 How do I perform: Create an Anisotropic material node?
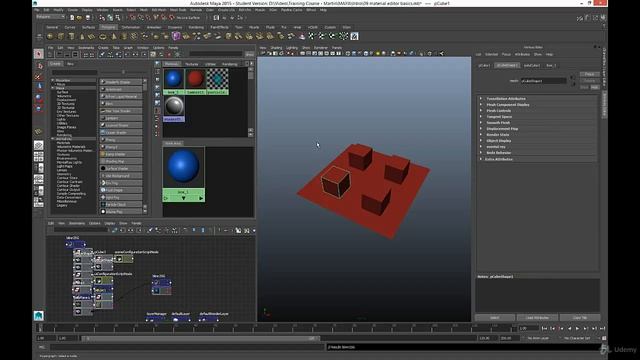121,89
